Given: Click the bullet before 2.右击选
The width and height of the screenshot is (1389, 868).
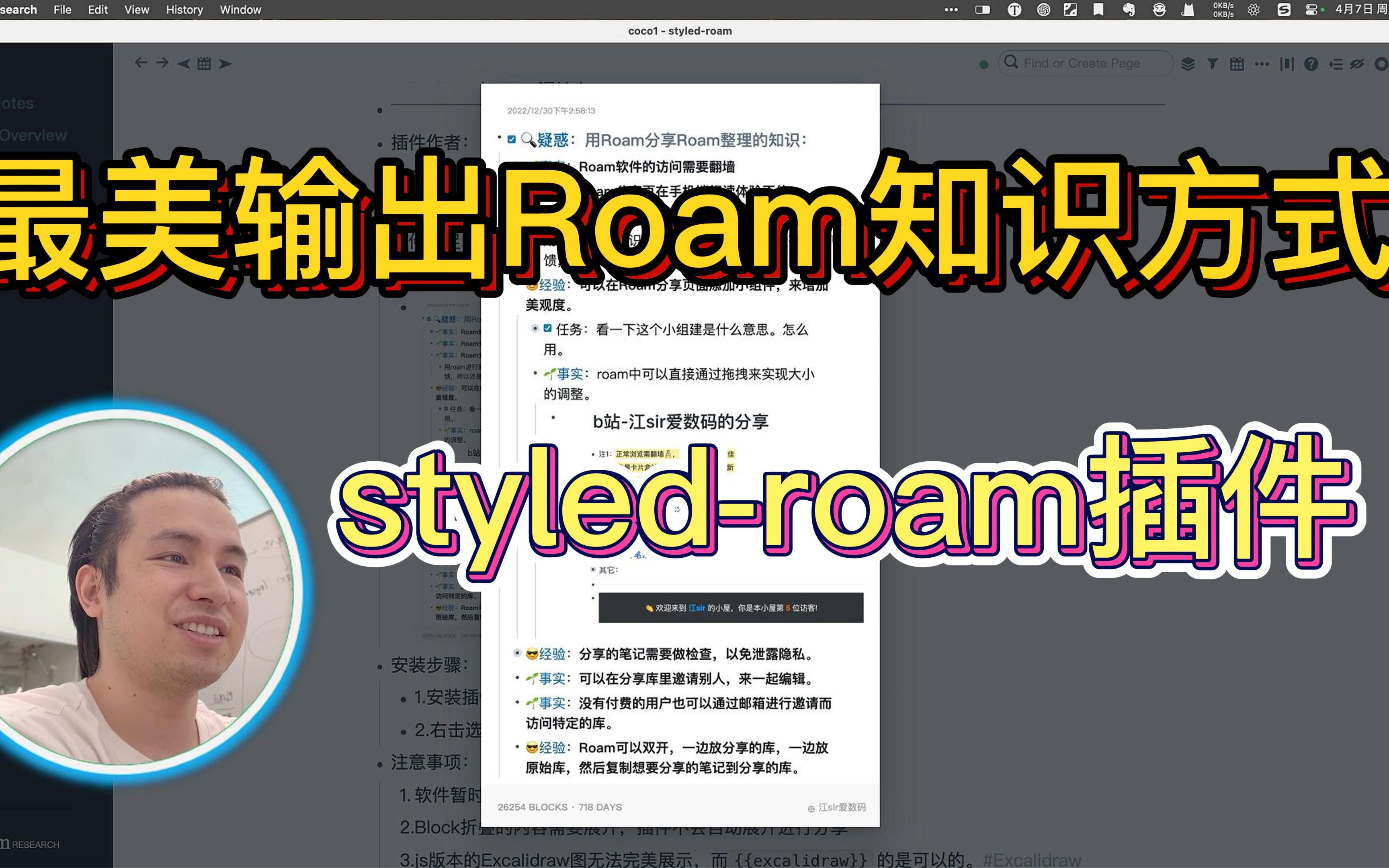Looking at the screenshot, I should pos(404,732).
